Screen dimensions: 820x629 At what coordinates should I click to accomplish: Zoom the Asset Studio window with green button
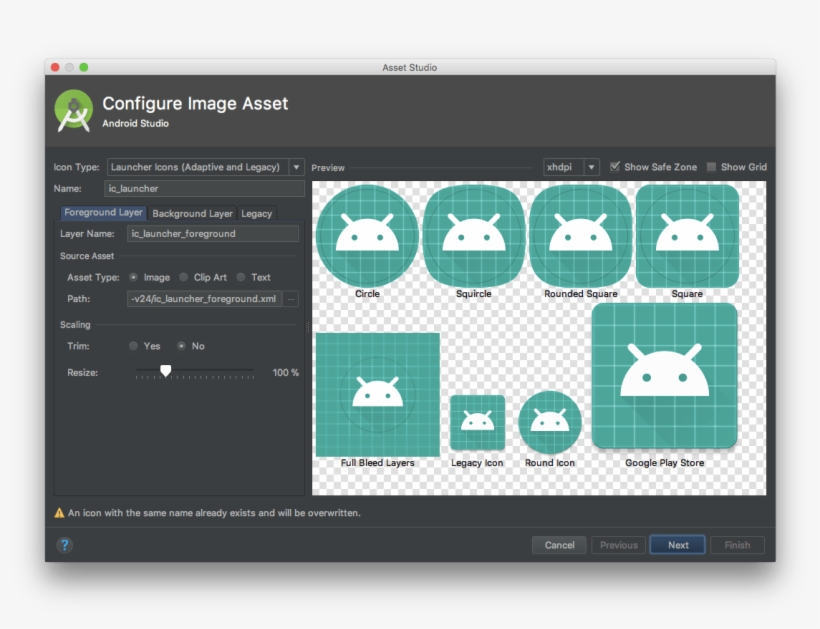click(84, 67)
